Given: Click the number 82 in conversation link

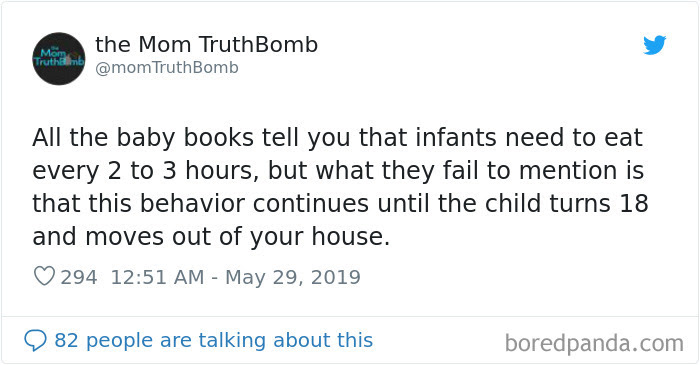Looking at the screenshot, I should pos(67,341).
